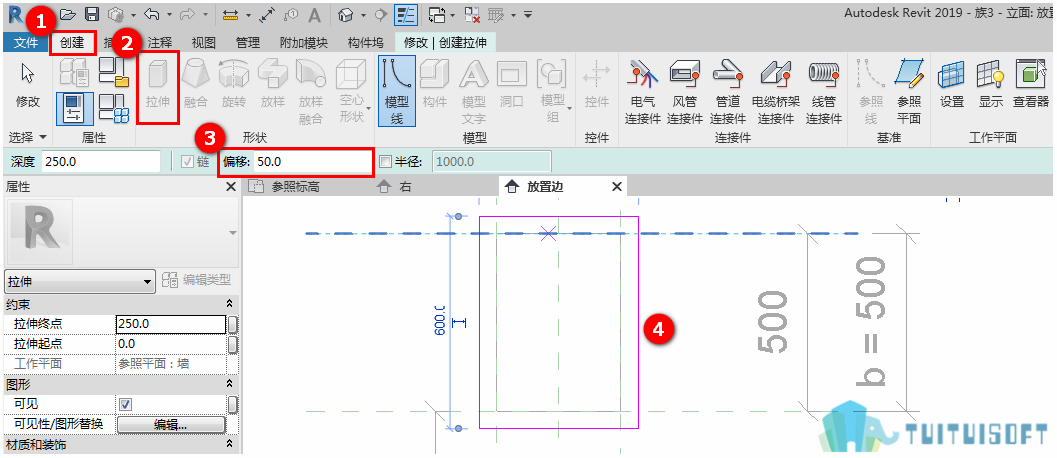Open the 拉伸 type selector dropdown
Screen dimensions: 1057x458
click(x=80, y=281)
